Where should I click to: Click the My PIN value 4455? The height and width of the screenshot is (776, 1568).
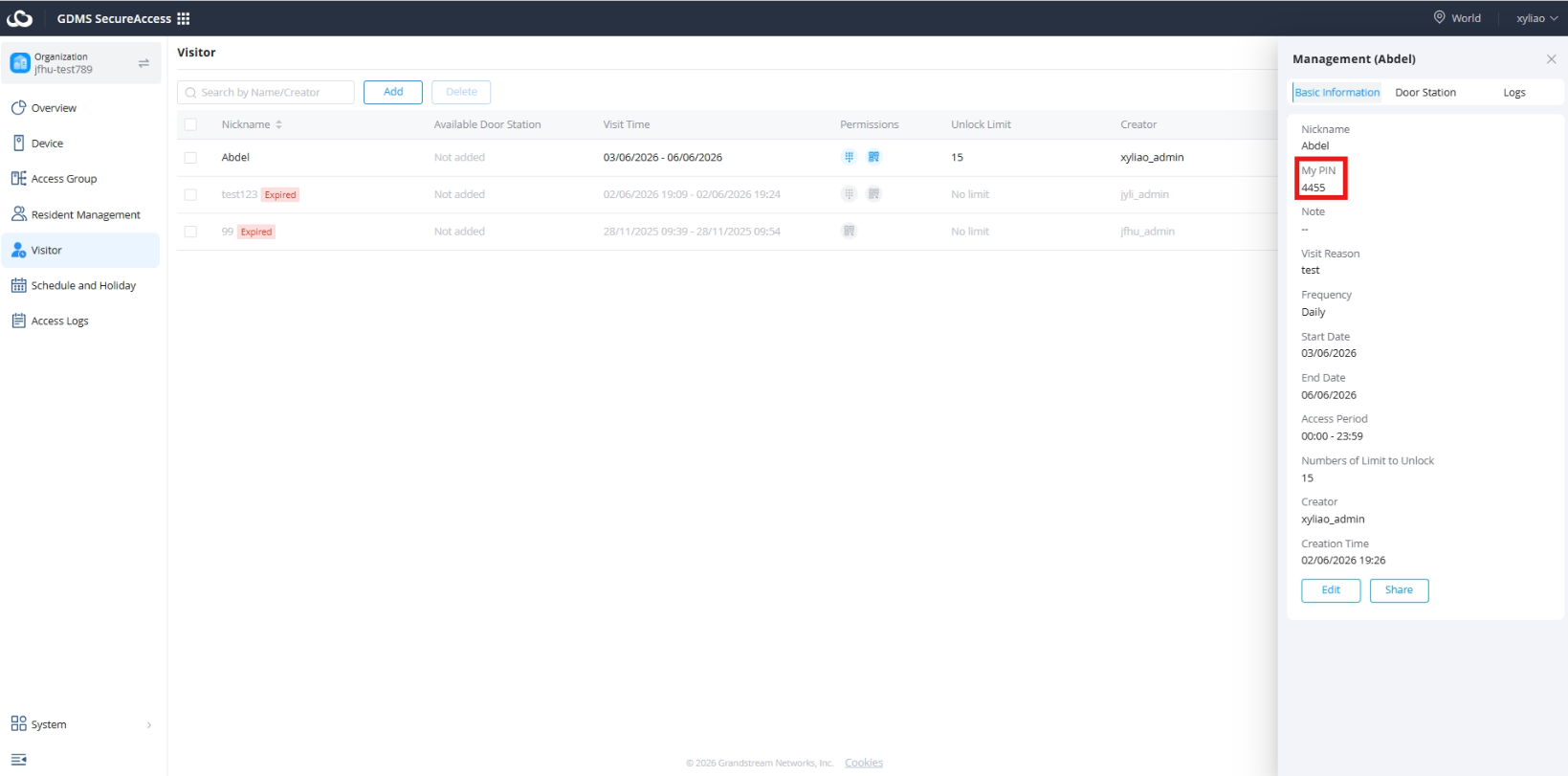pos(1313,188)
